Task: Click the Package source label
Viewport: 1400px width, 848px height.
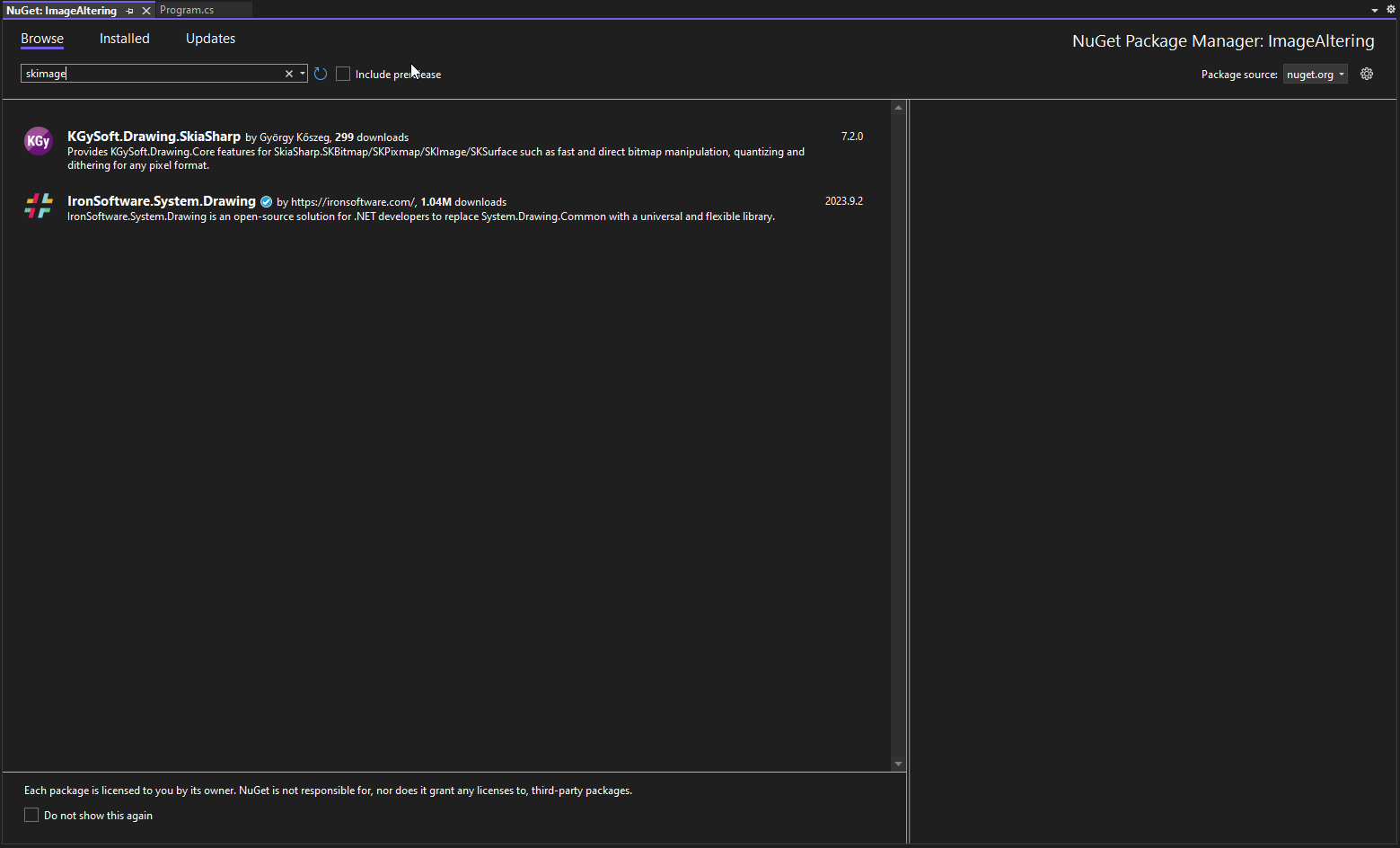Action: 1239,75
